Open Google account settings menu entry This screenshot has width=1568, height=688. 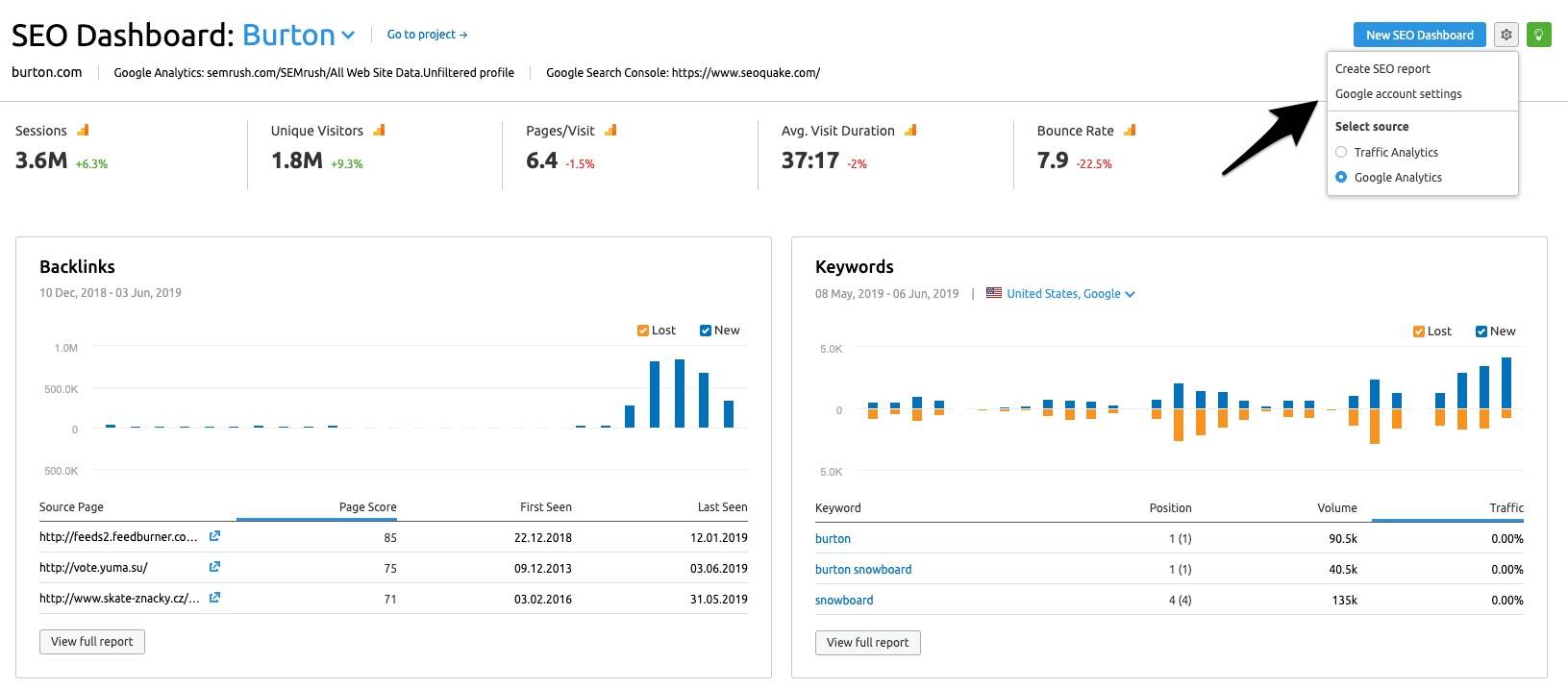tap(1398, 94)
